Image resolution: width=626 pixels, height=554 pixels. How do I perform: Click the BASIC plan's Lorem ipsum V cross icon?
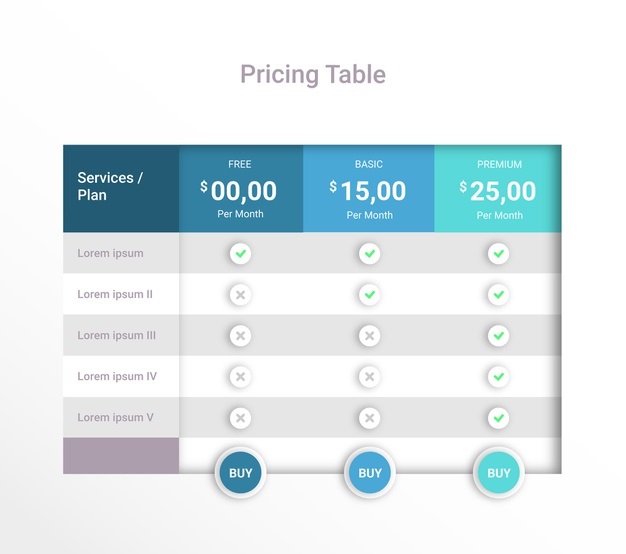coord(370,418)
